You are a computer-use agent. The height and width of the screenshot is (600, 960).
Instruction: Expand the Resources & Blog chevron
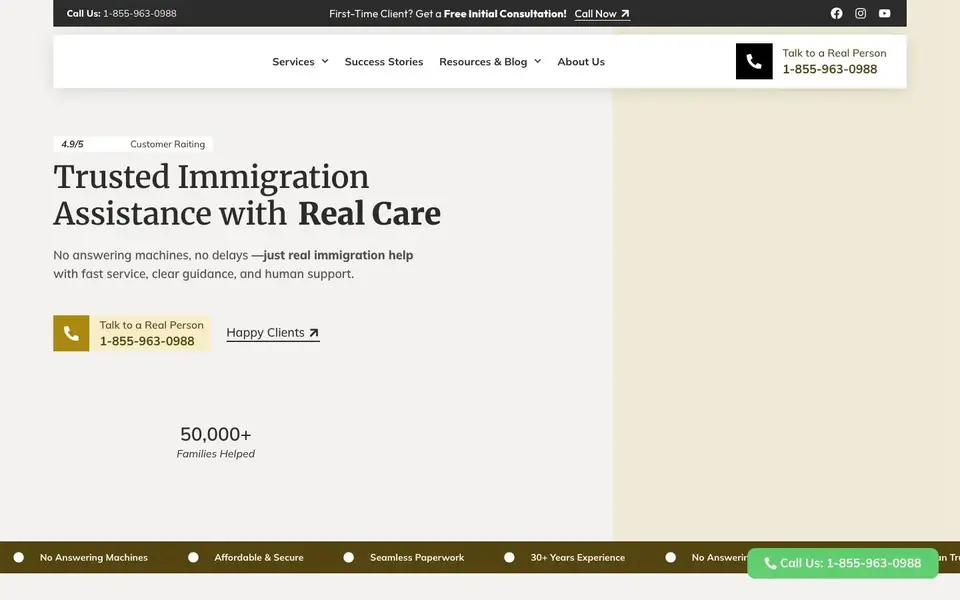tap(538, 61)
